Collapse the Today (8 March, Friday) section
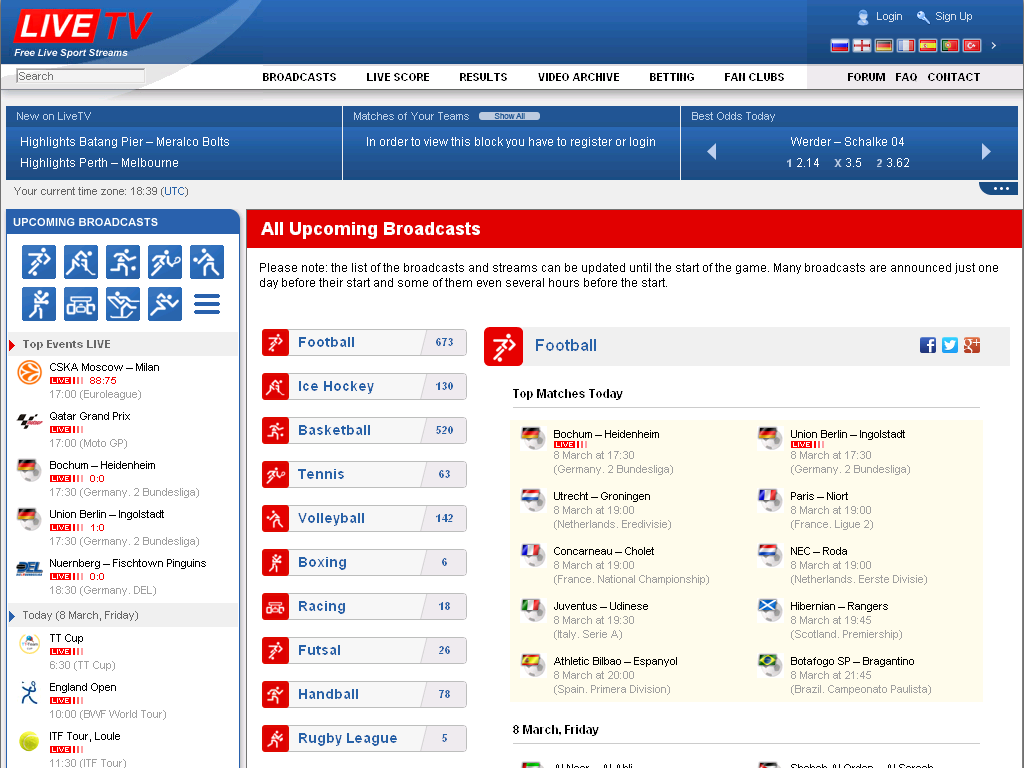Image resolution: width=1024 pixels, height=768 pixels. pyautogui.click(x=80, y=615)
